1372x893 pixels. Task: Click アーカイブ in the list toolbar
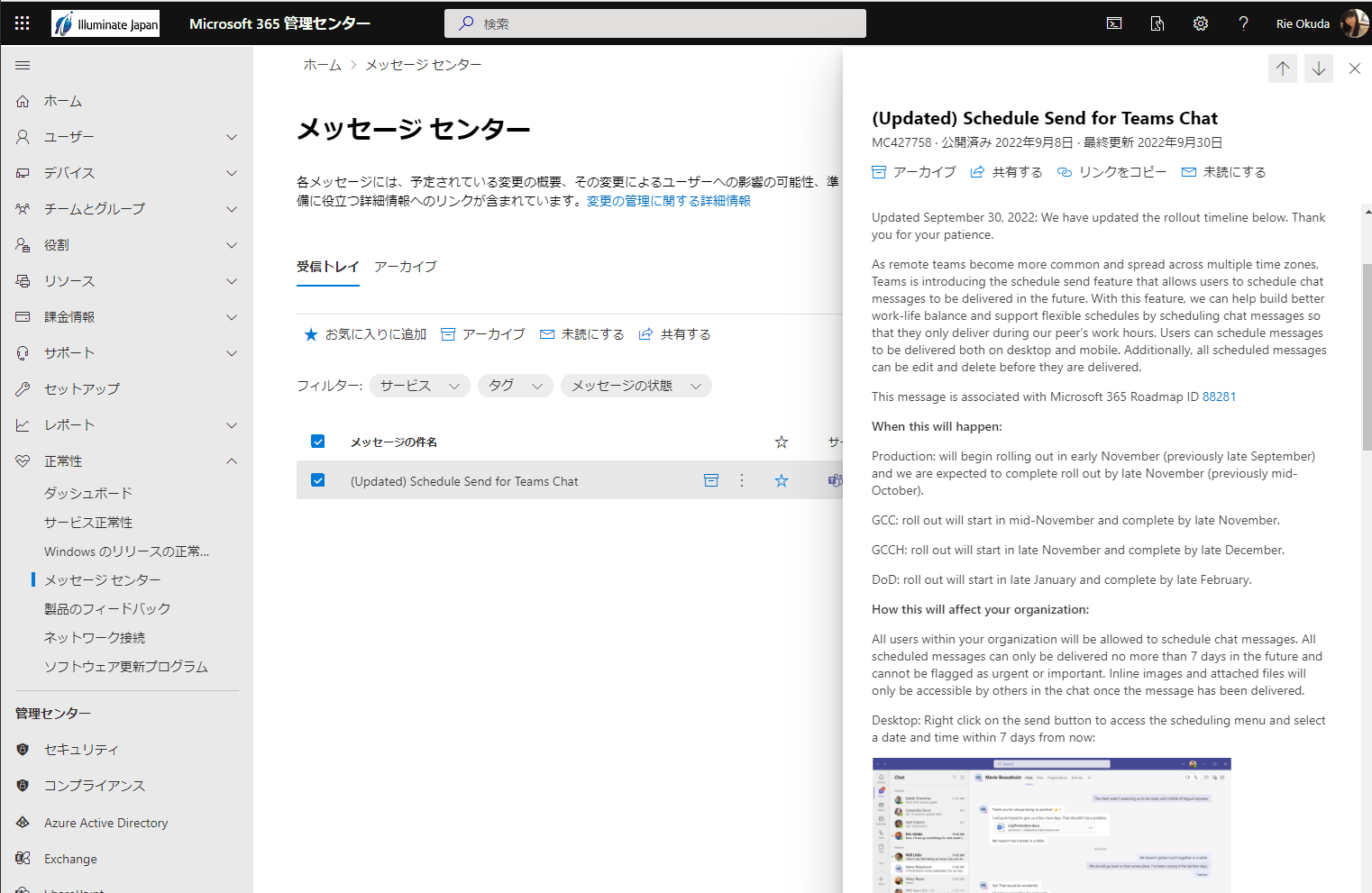483,334
